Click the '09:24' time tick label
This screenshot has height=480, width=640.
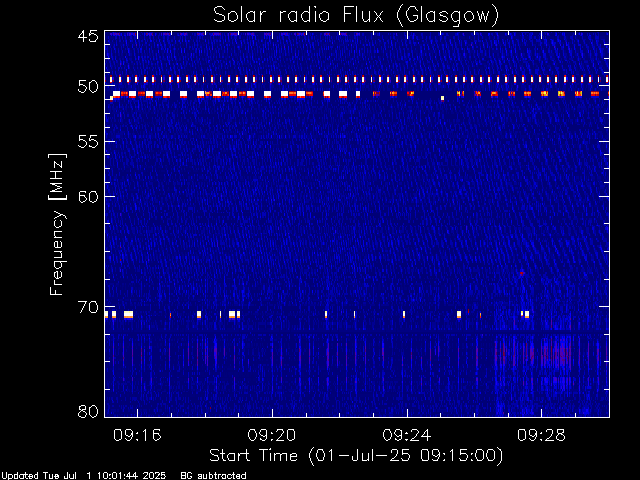407,435
